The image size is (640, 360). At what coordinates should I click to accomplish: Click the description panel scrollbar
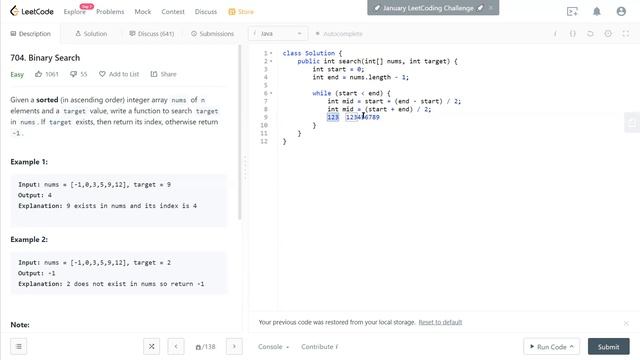(x=240, y=133)
